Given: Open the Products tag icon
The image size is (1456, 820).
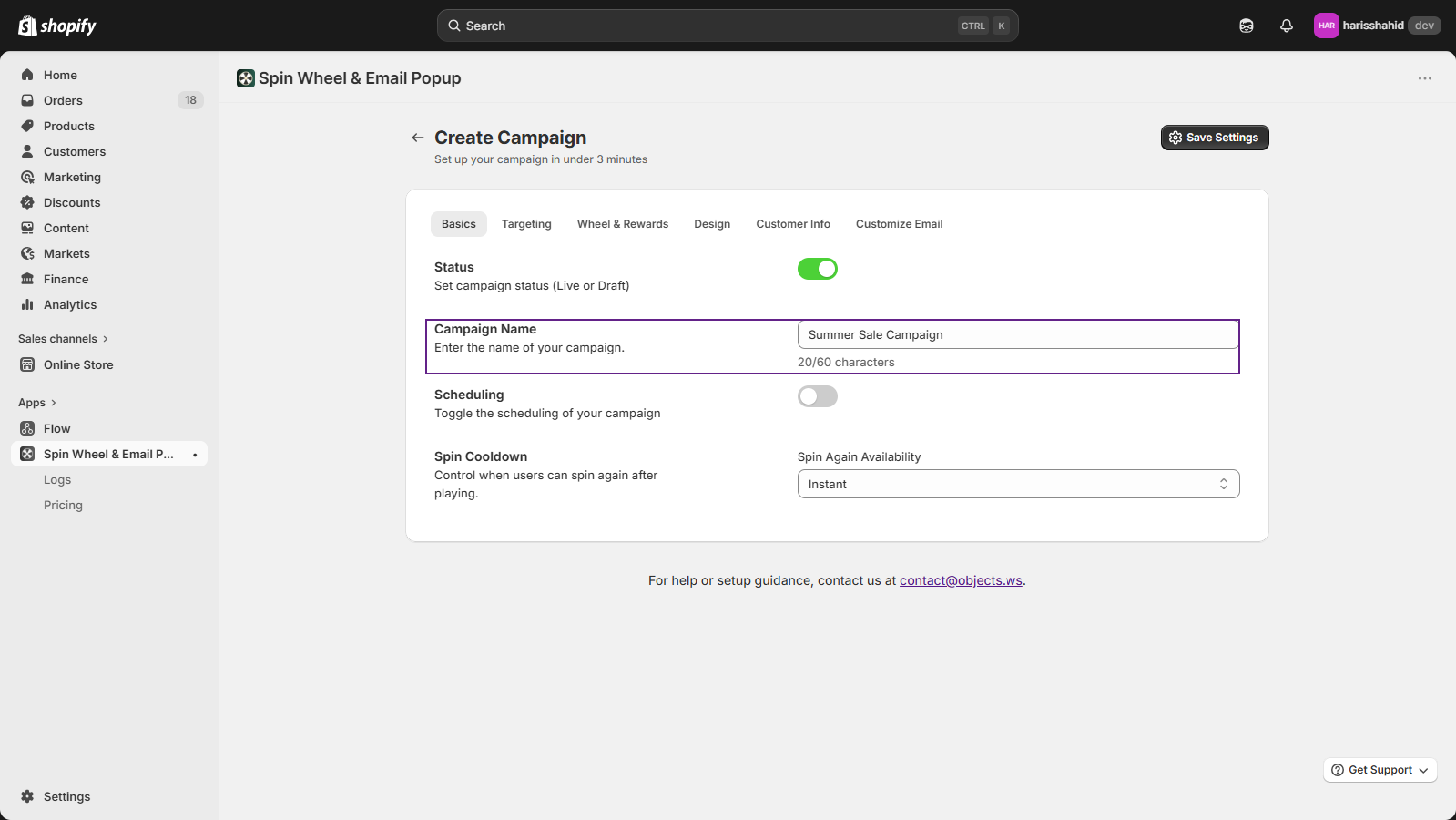Looking at the screenshot, I should click(x=27, y=126).
